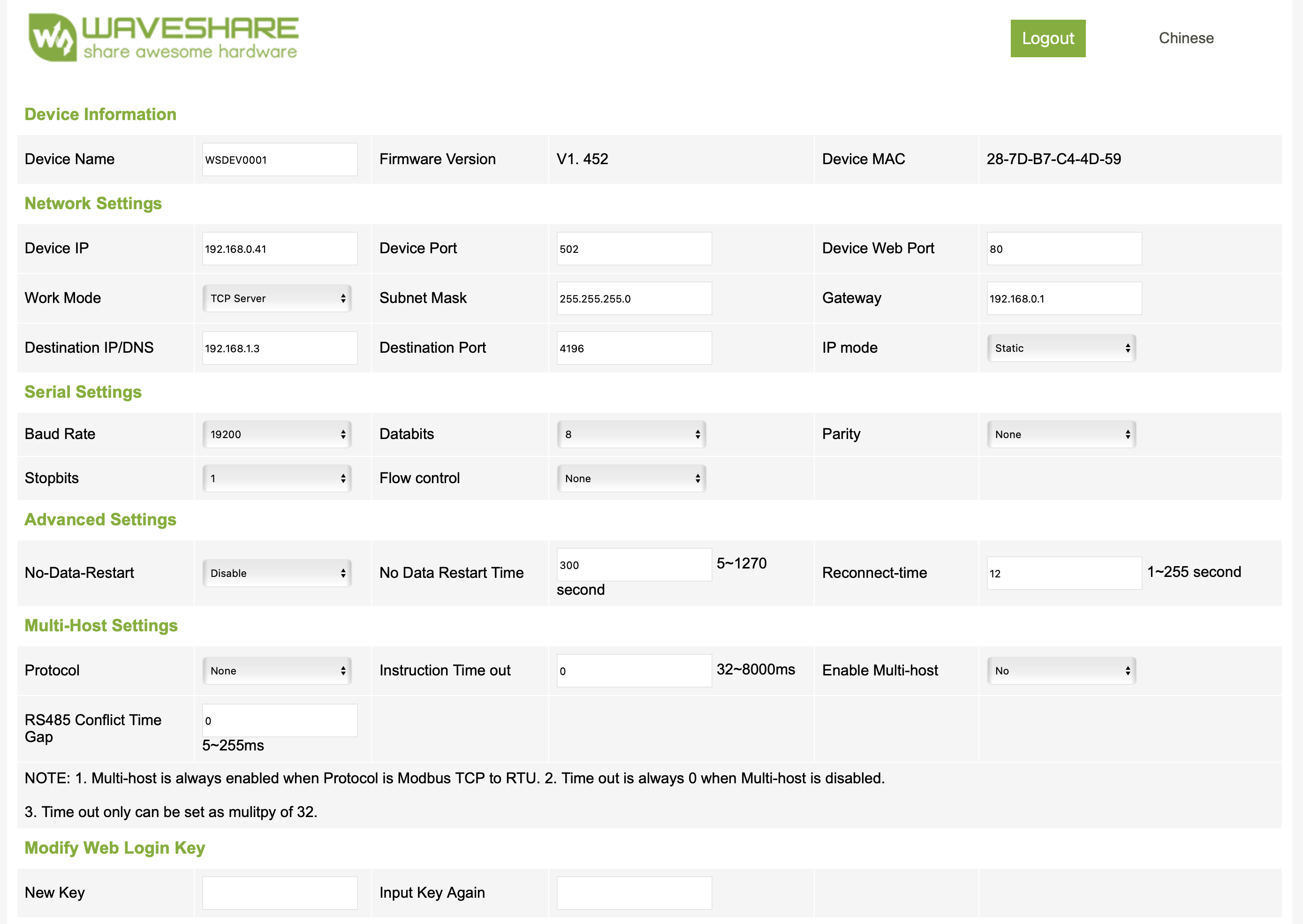Focus the New Key input field
1303x924 pixels.
(280, 893)
